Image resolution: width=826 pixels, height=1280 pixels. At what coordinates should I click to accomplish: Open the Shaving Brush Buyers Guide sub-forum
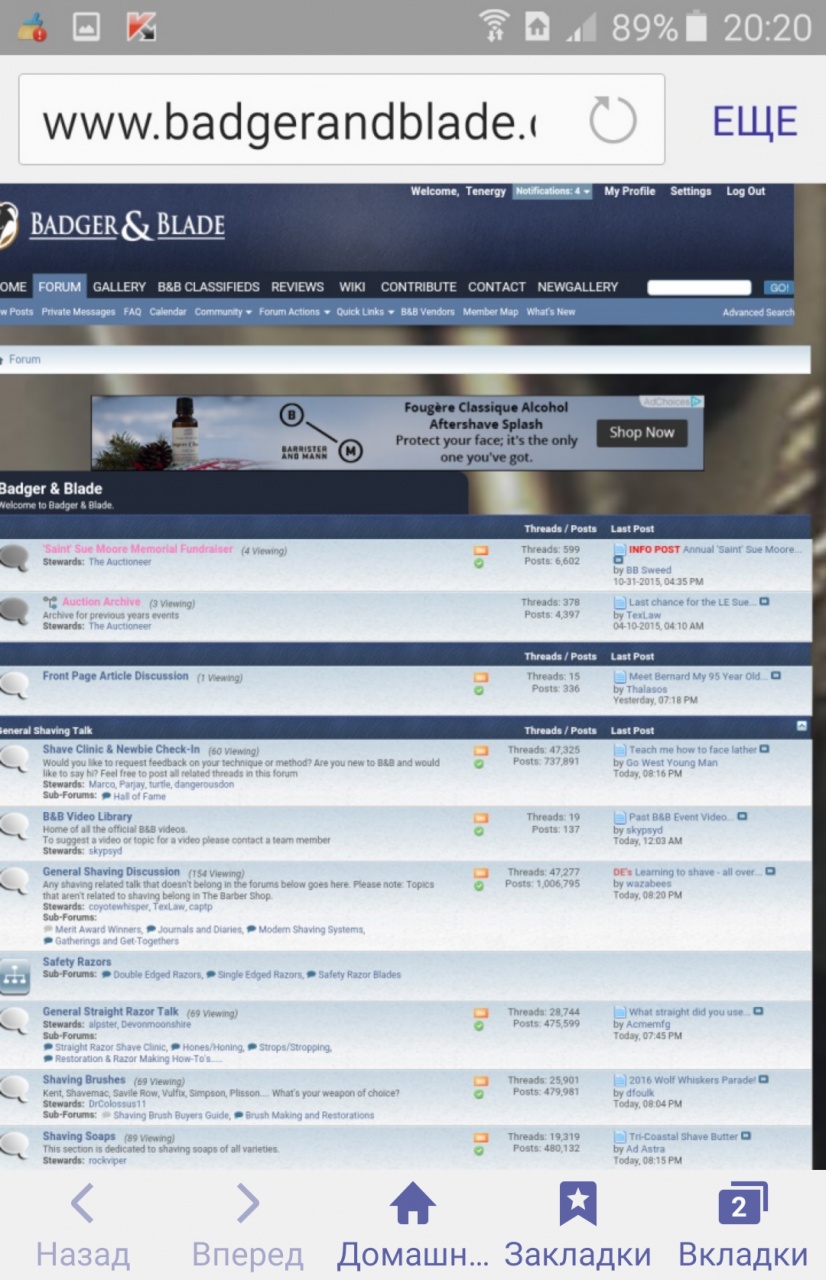[170, 1115]
